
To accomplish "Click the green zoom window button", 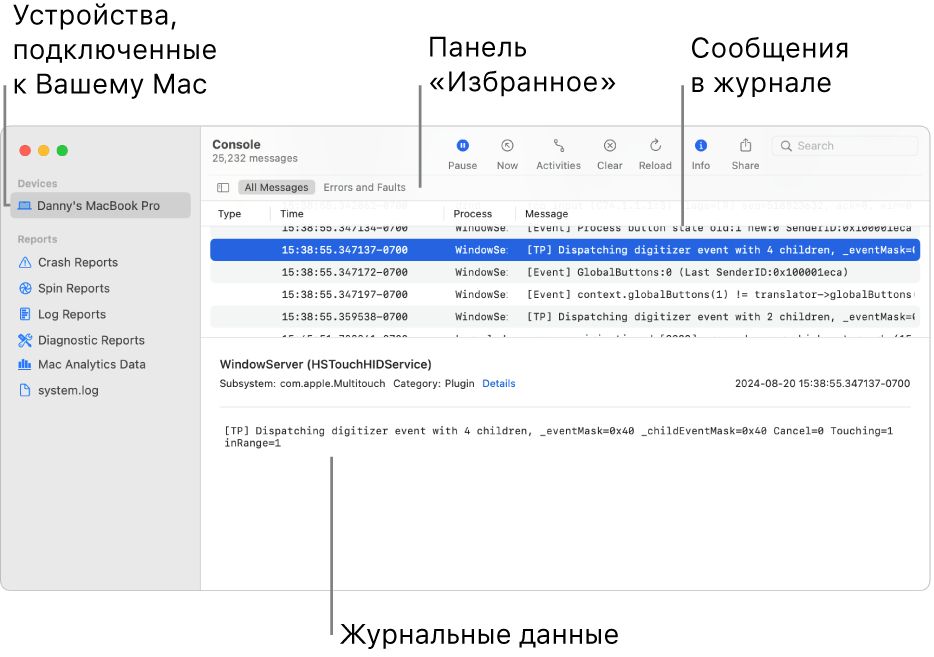I will (62, 151).
